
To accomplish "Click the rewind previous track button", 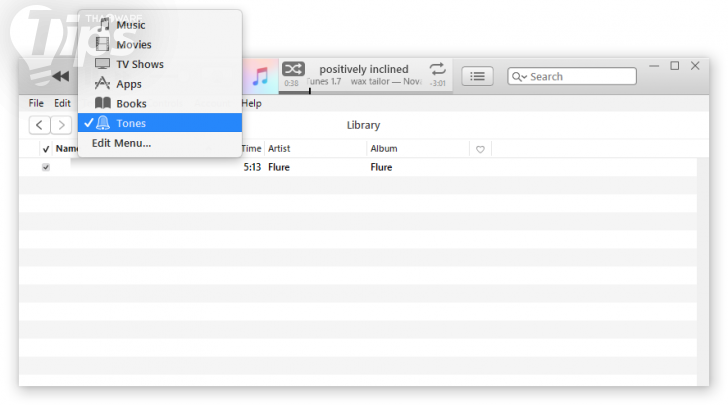I will click(x=60, y=76).
